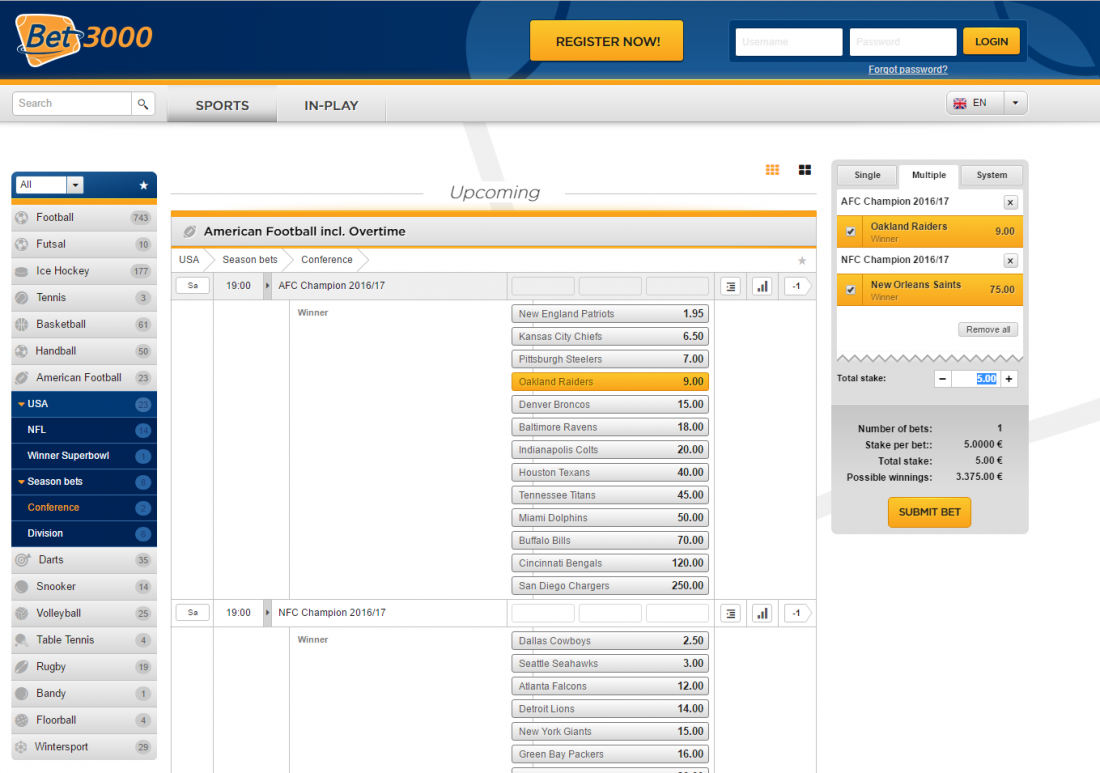1100x773 pixels.
Task: Click the Bet3000 logo
Action: pos(83,40)
